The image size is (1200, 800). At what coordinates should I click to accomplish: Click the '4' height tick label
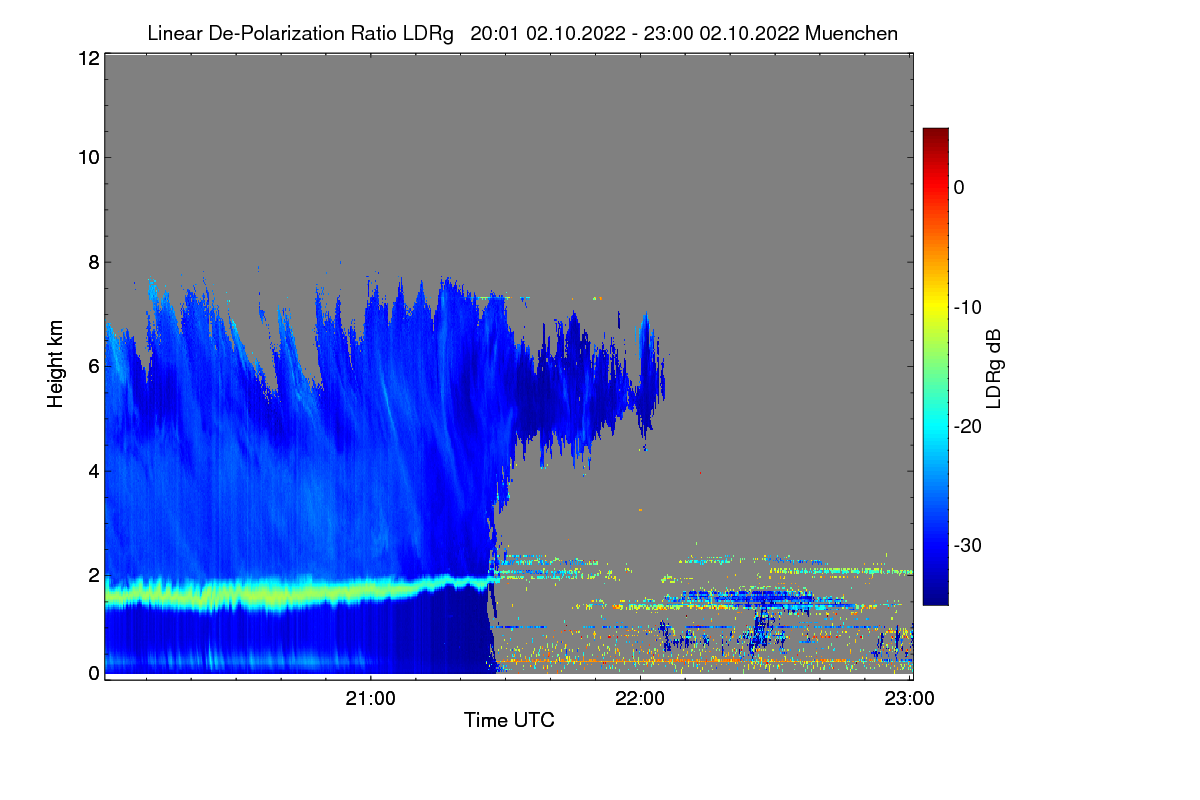coord(92,470)
